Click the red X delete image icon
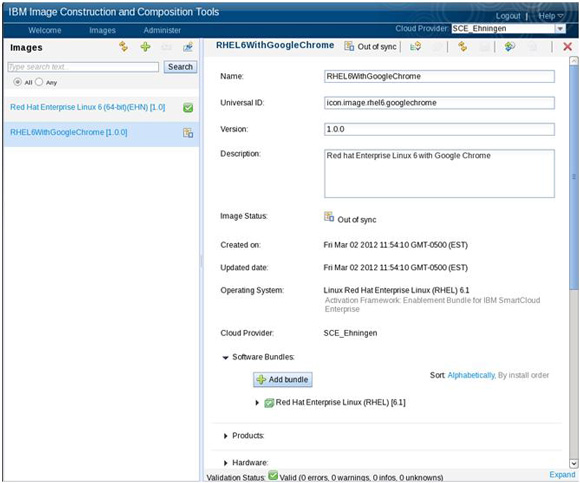Viewport: 580px width, 483px height. 567,47
